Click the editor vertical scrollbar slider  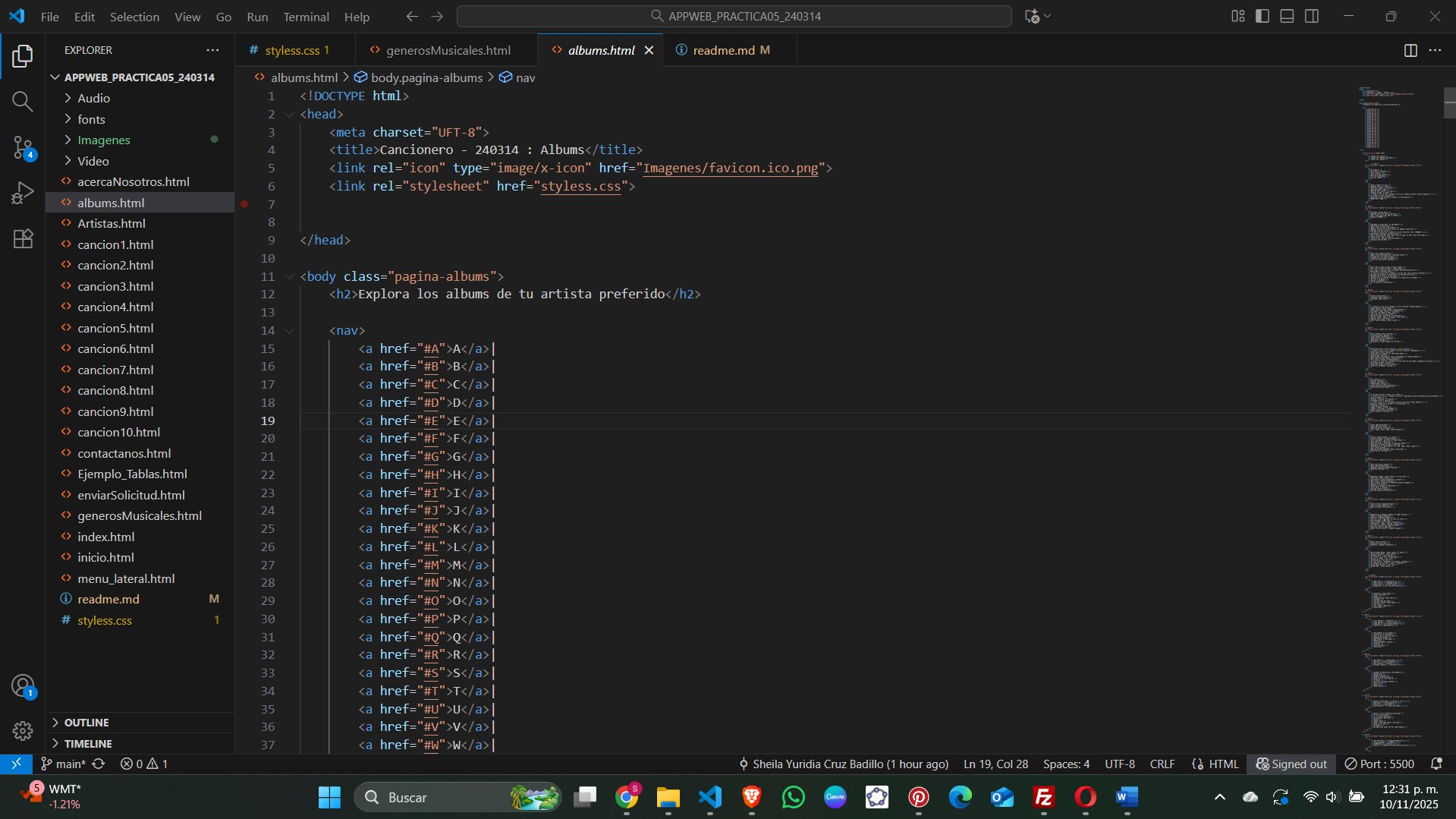click(1449, 102)
